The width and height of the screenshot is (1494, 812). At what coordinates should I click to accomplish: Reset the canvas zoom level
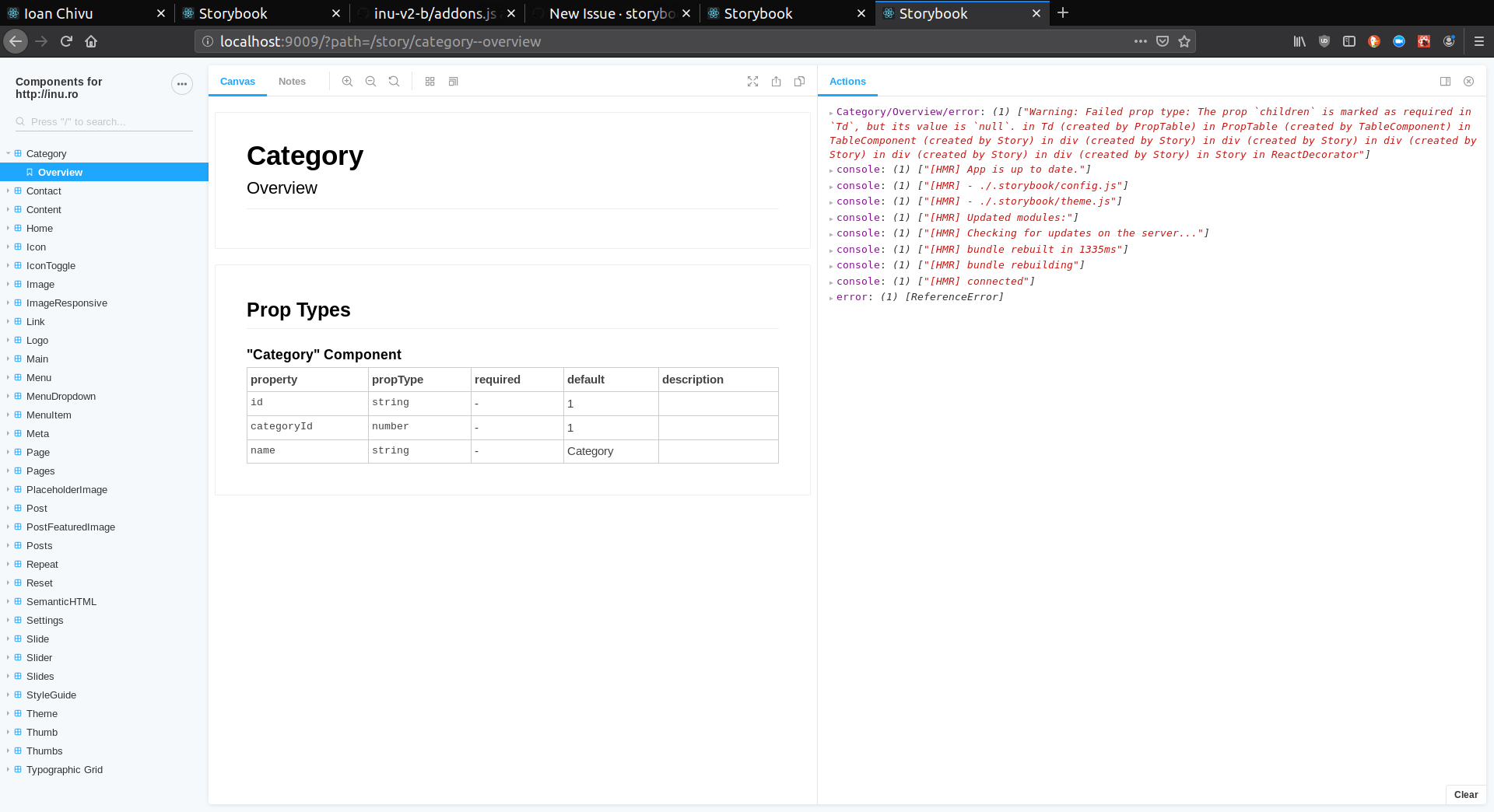[x=395, y=81]
